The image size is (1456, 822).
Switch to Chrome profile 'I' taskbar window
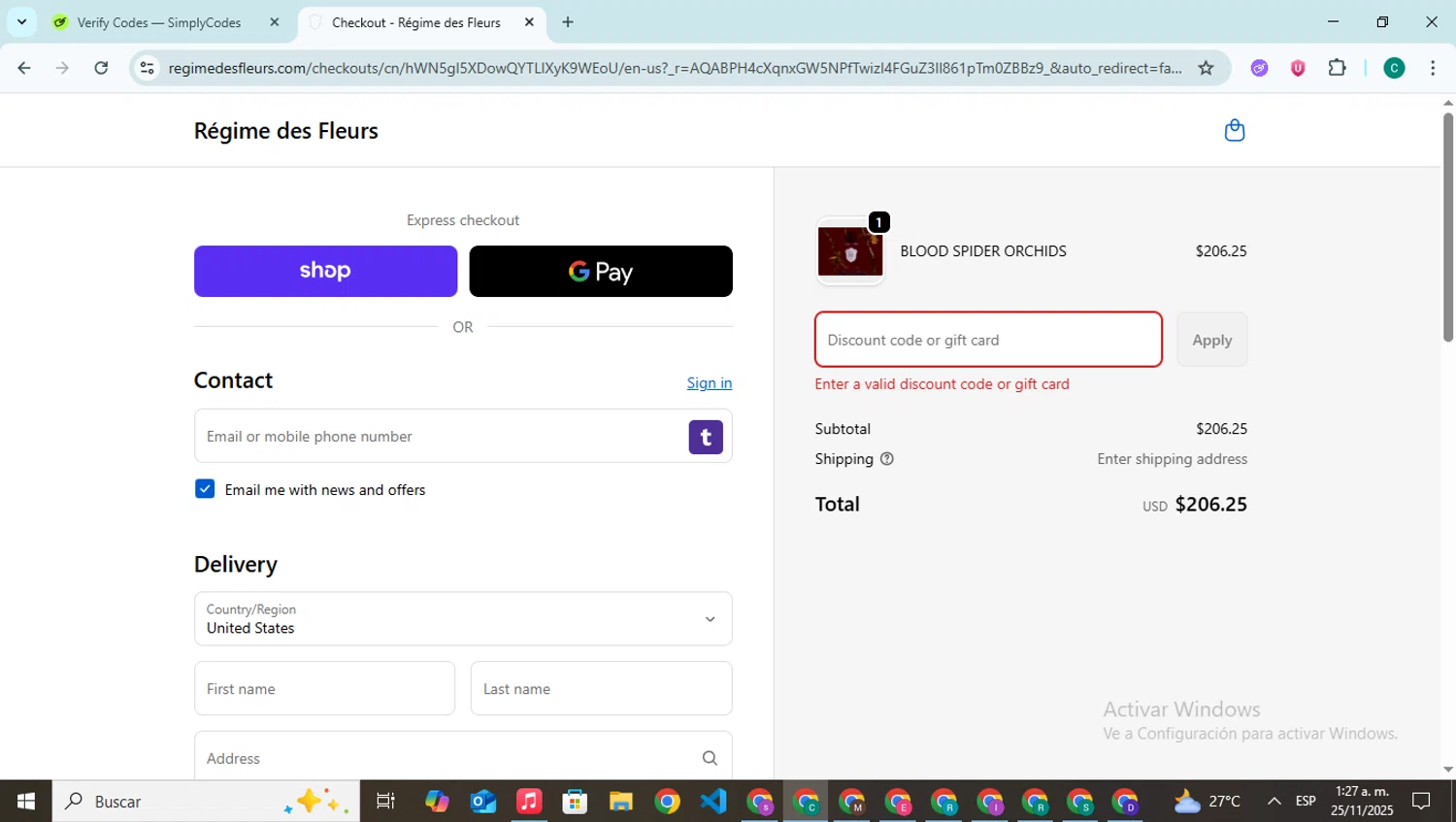click(x=989, y=802)
